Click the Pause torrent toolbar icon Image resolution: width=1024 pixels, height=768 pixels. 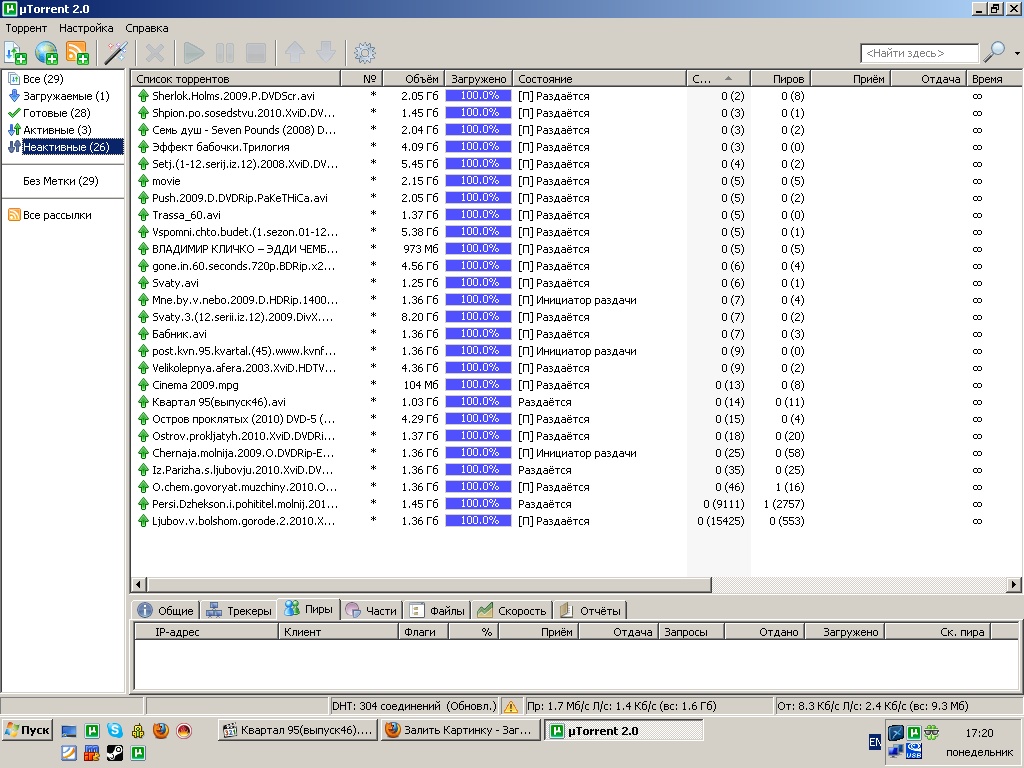pyautogui.click(x=225, y=53)
